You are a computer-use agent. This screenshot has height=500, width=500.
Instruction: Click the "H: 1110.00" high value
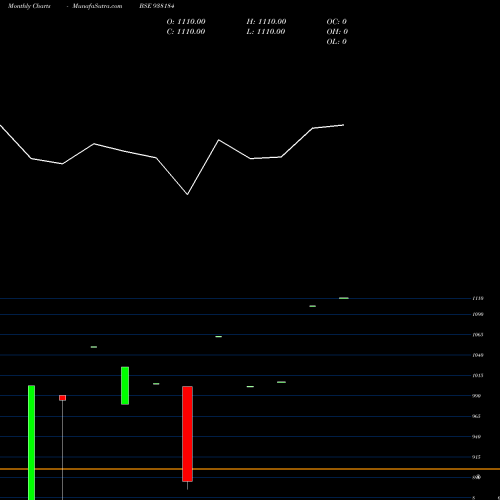coord(266,22)
